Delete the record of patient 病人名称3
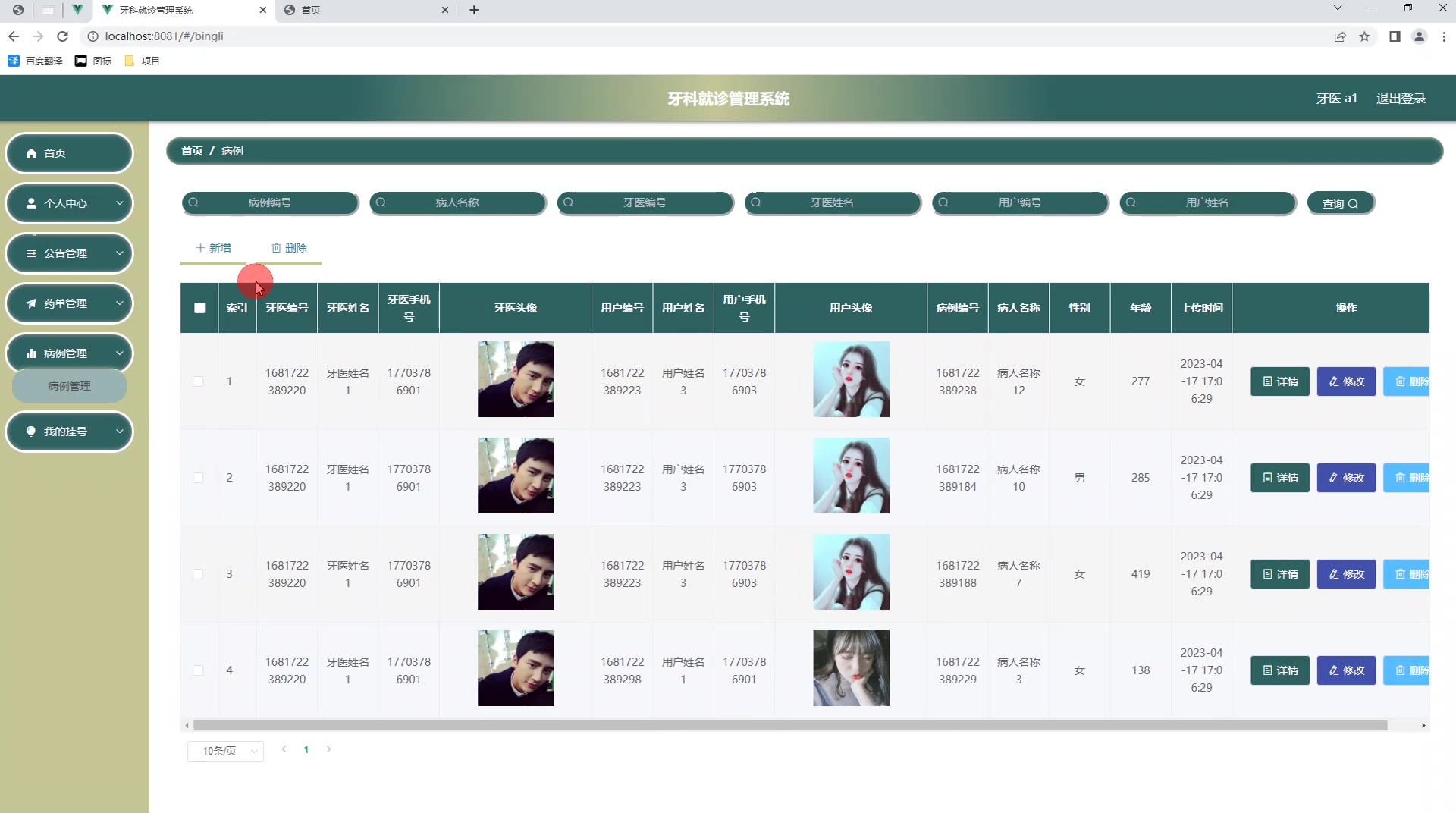 point(1407,670)
